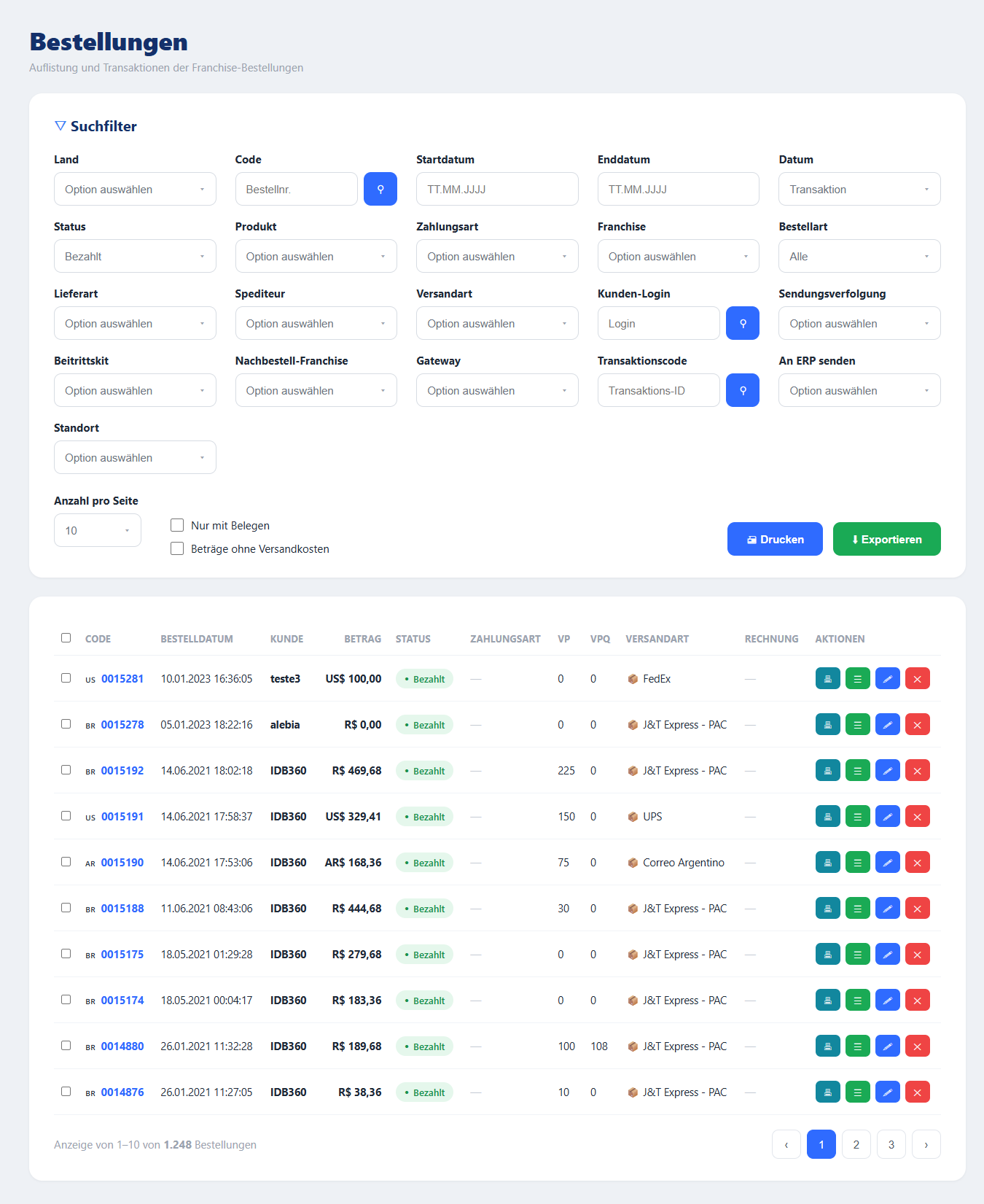Screen dimensions: 984x1204
Task: Print order 0015278 using its teal icon
Action: [828, 725]
